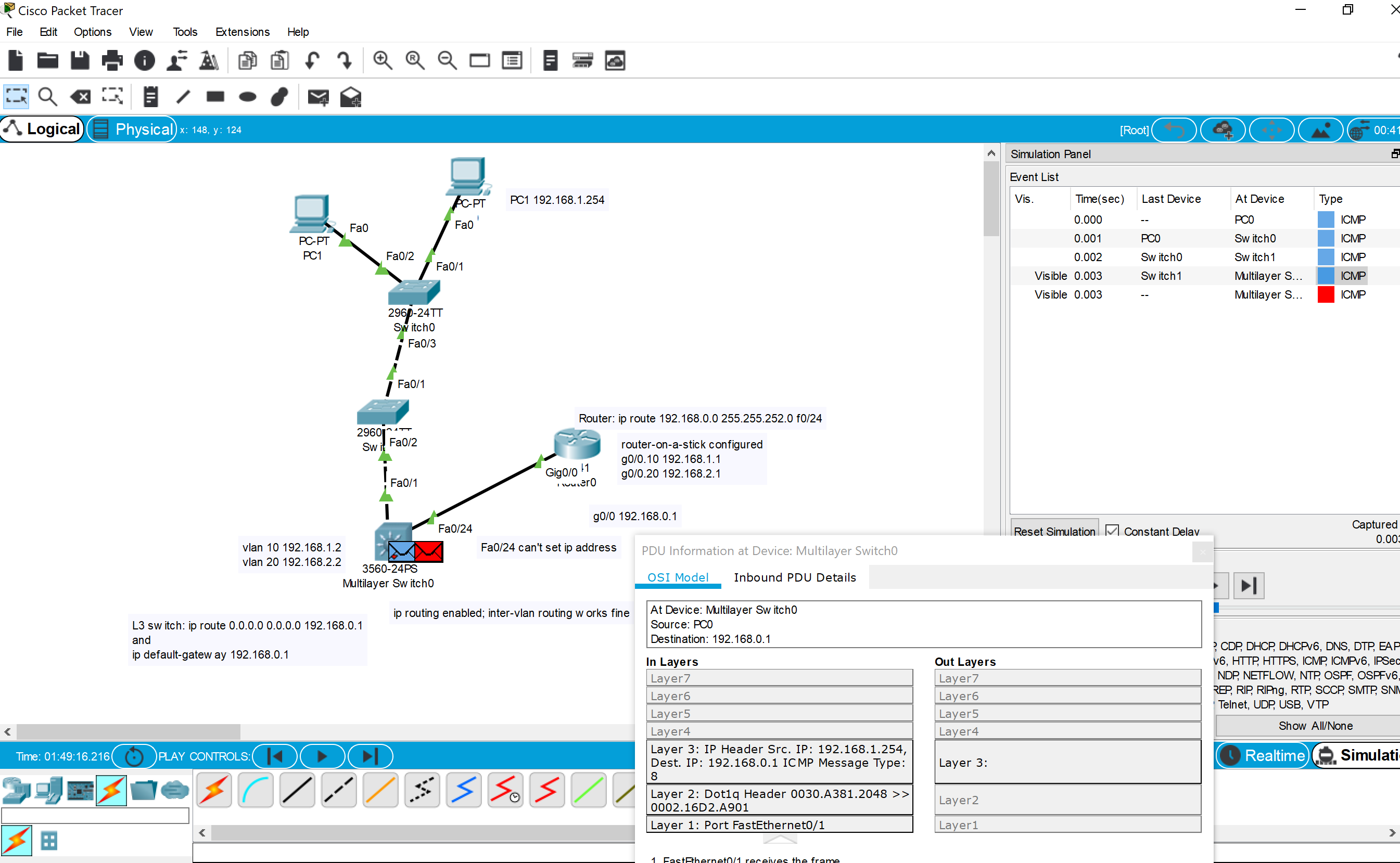This screenshot has height=863, width=1400.
Task: Click the Inspect tool icon
Action: tap(47, 97)
